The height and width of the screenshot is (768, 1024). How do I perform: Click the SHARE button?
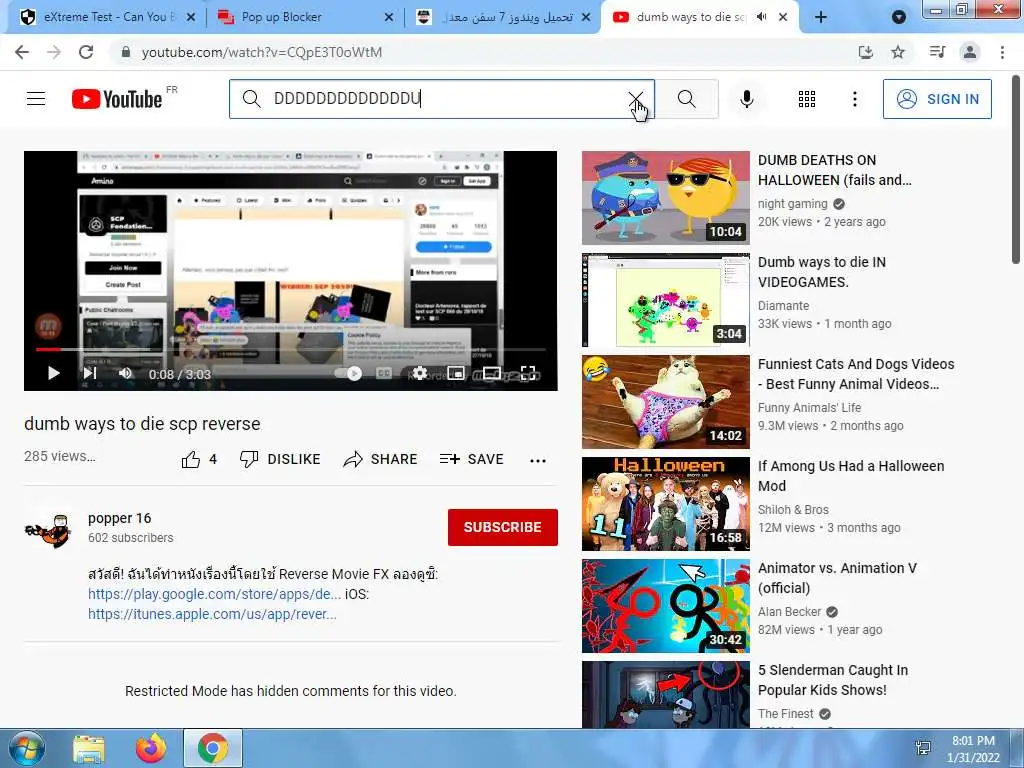point(380,459)
